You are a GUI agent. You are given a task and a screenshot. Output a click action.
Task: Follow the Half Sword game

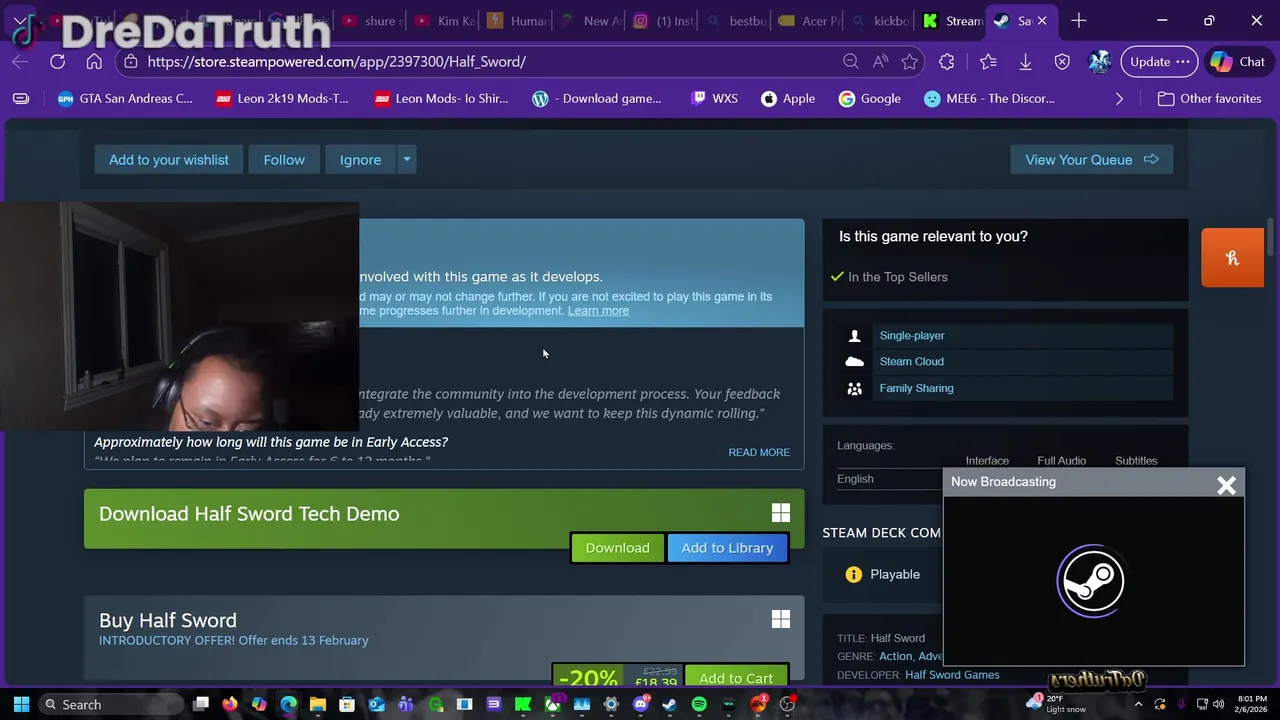[x=284, y=160]
